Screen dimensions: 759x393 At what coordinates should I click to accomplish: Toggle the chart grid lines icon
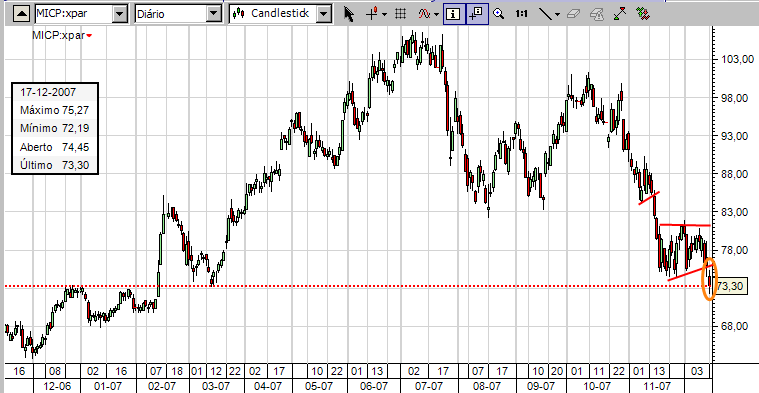pos(400,14)
